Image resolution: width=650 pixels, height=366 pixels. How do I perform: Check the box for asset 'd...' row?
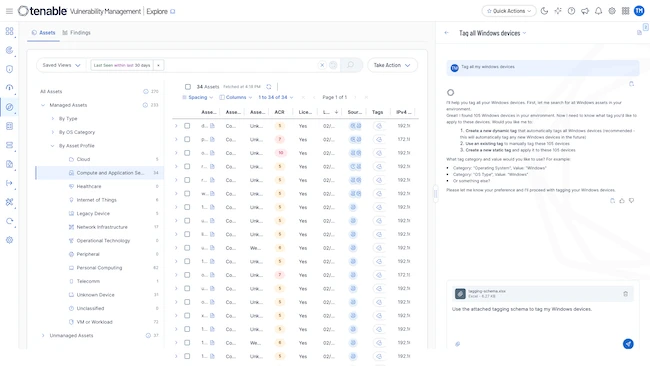187,126
